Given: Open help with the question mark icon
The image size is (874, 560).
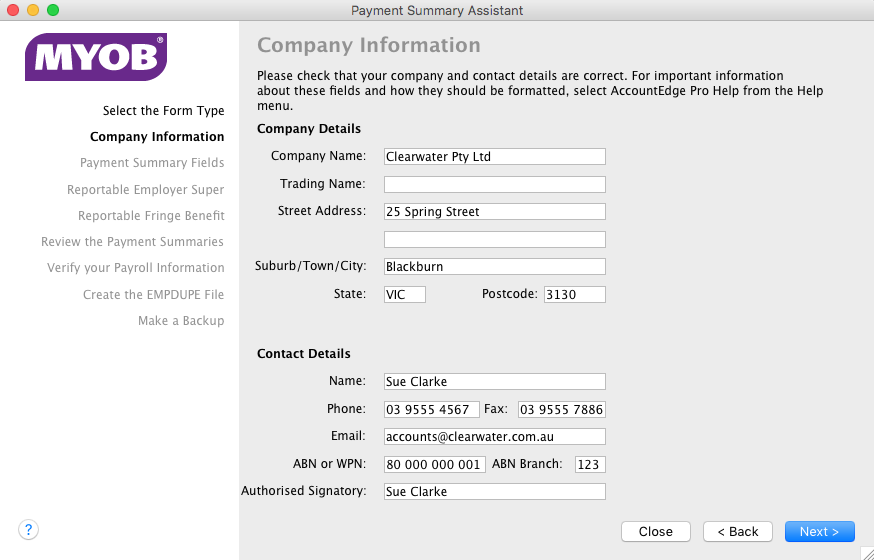Looking at the screenshot, I should coord(28,529).
